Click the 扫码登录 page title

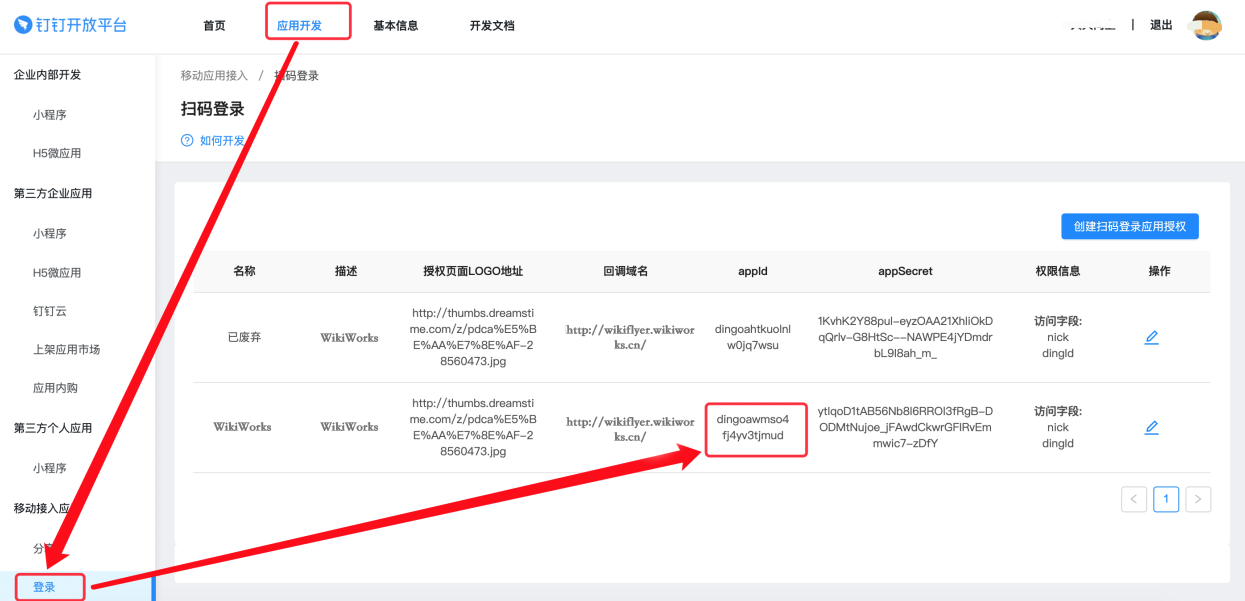[x=213, y=109]
